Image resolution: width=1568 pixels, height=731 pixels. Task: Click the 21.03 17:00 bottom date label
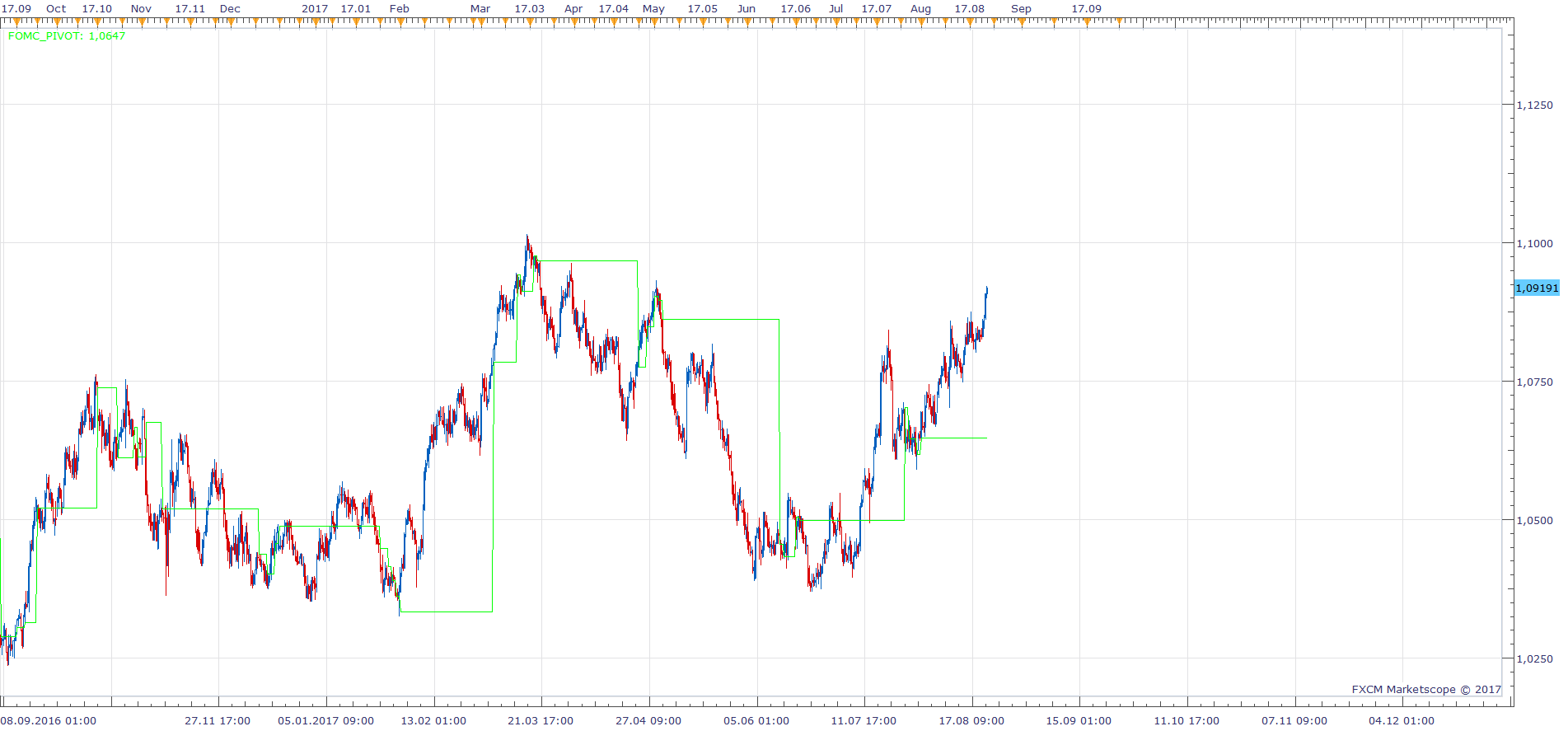point(541,720)
